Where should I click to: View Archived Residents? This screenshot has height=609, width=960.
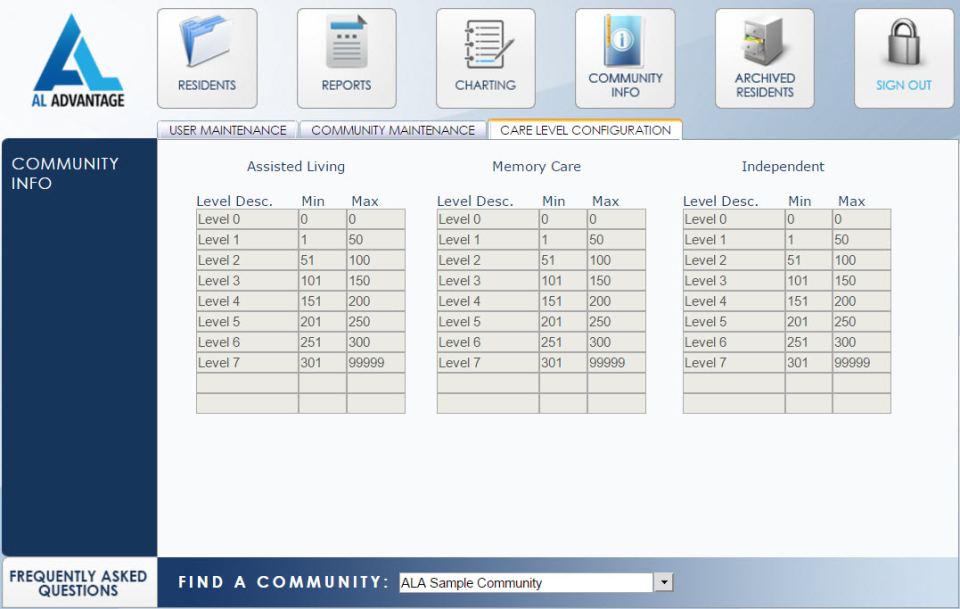[764, 58]
